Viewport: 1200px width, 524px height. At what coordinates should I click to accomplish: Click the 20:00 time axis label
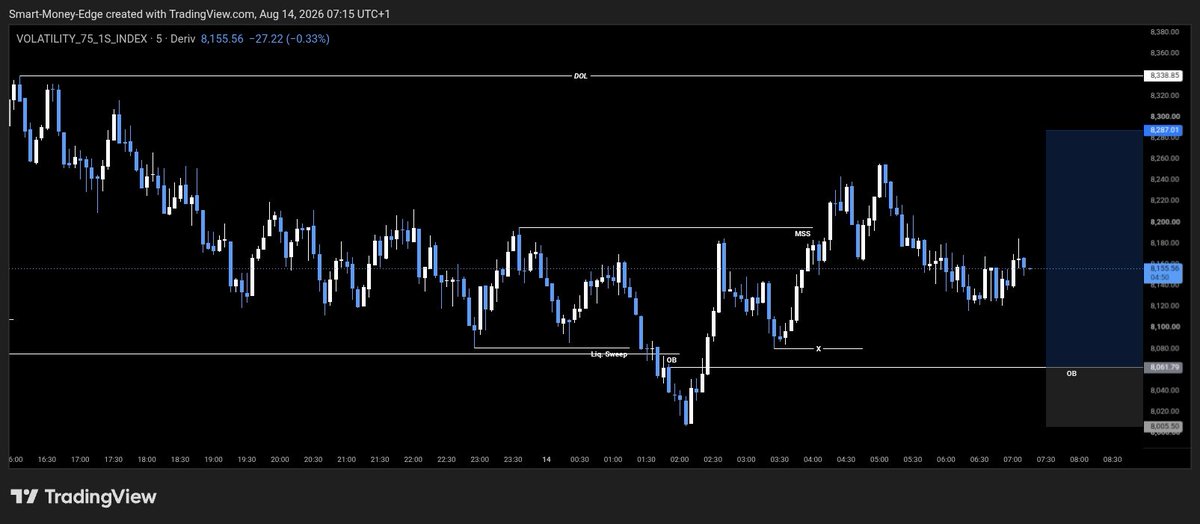coord(280,459)
